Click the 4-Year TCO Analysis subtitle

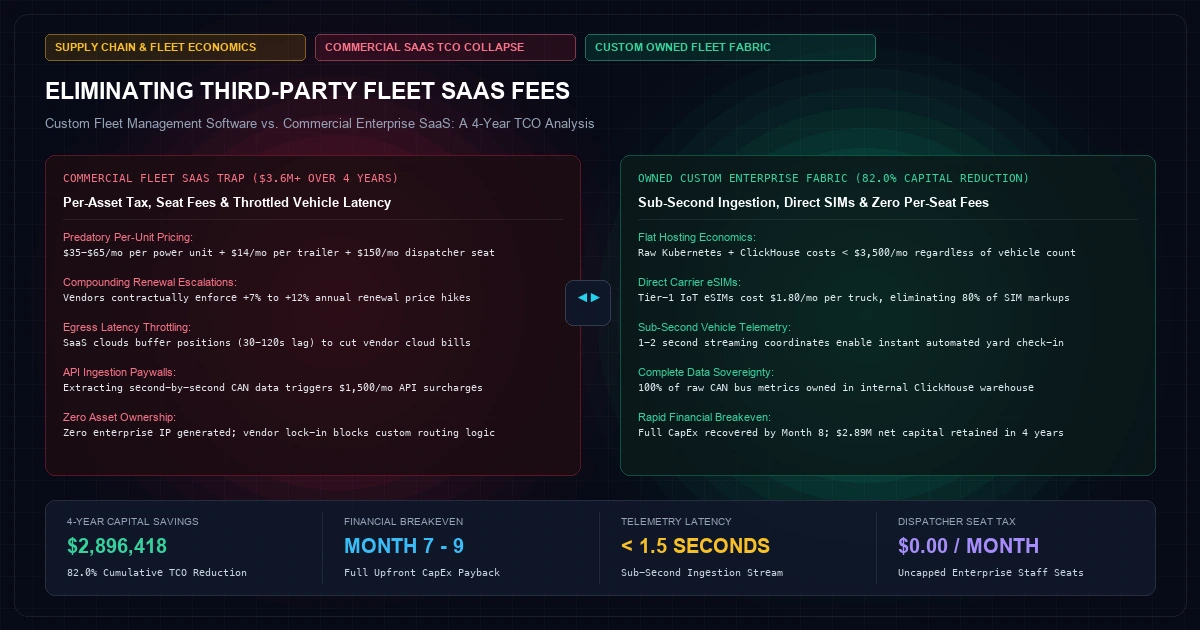[x=320, y=124]
